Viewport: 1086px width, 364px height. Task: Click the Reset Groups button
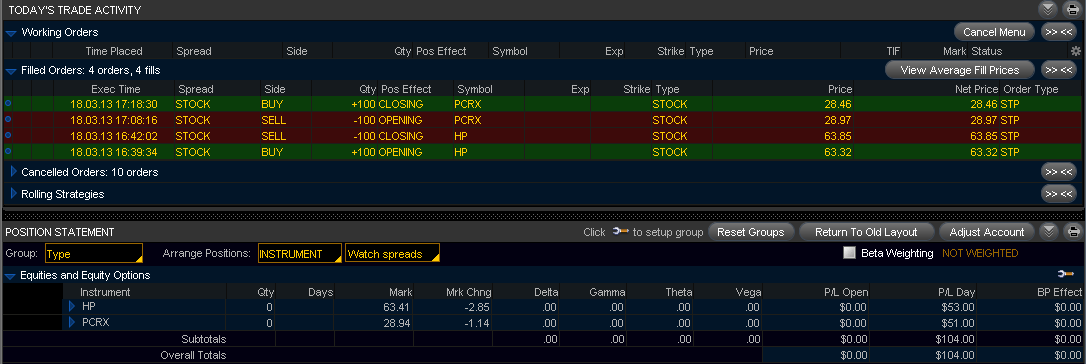751,232
